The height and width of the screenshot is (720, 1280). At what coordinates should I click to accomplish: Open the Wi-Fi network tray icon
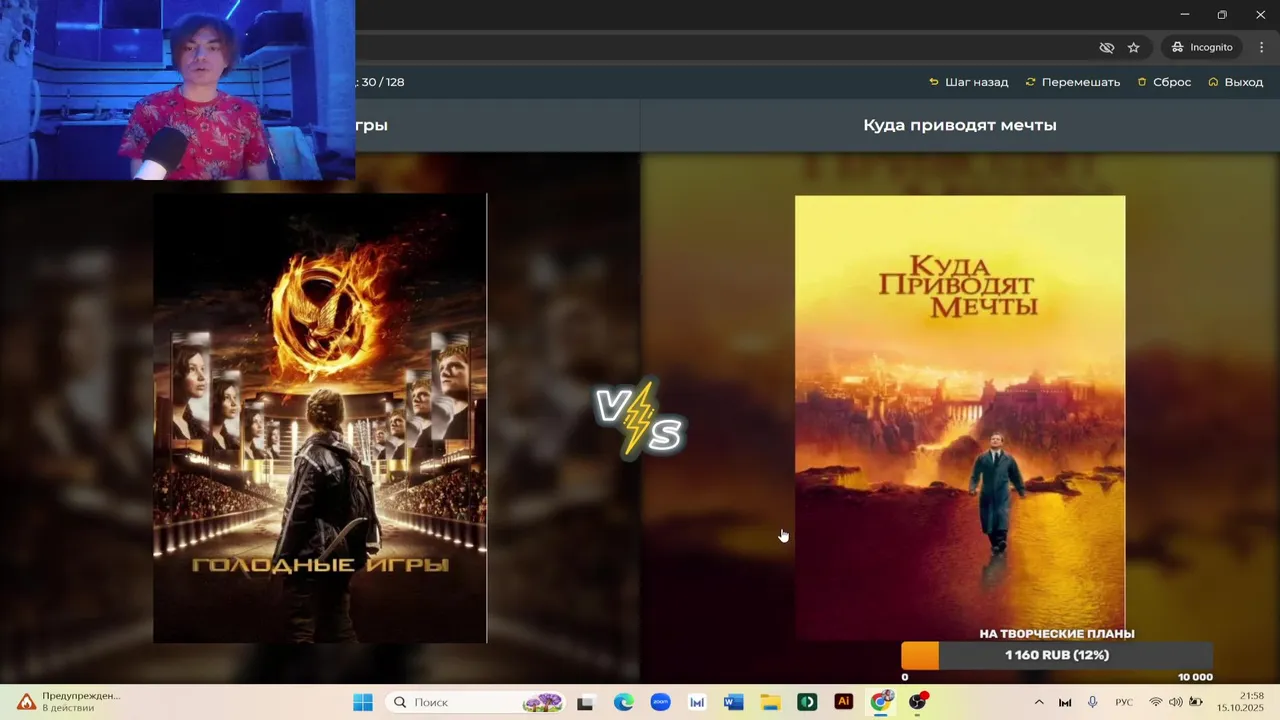pos(1156,702)
